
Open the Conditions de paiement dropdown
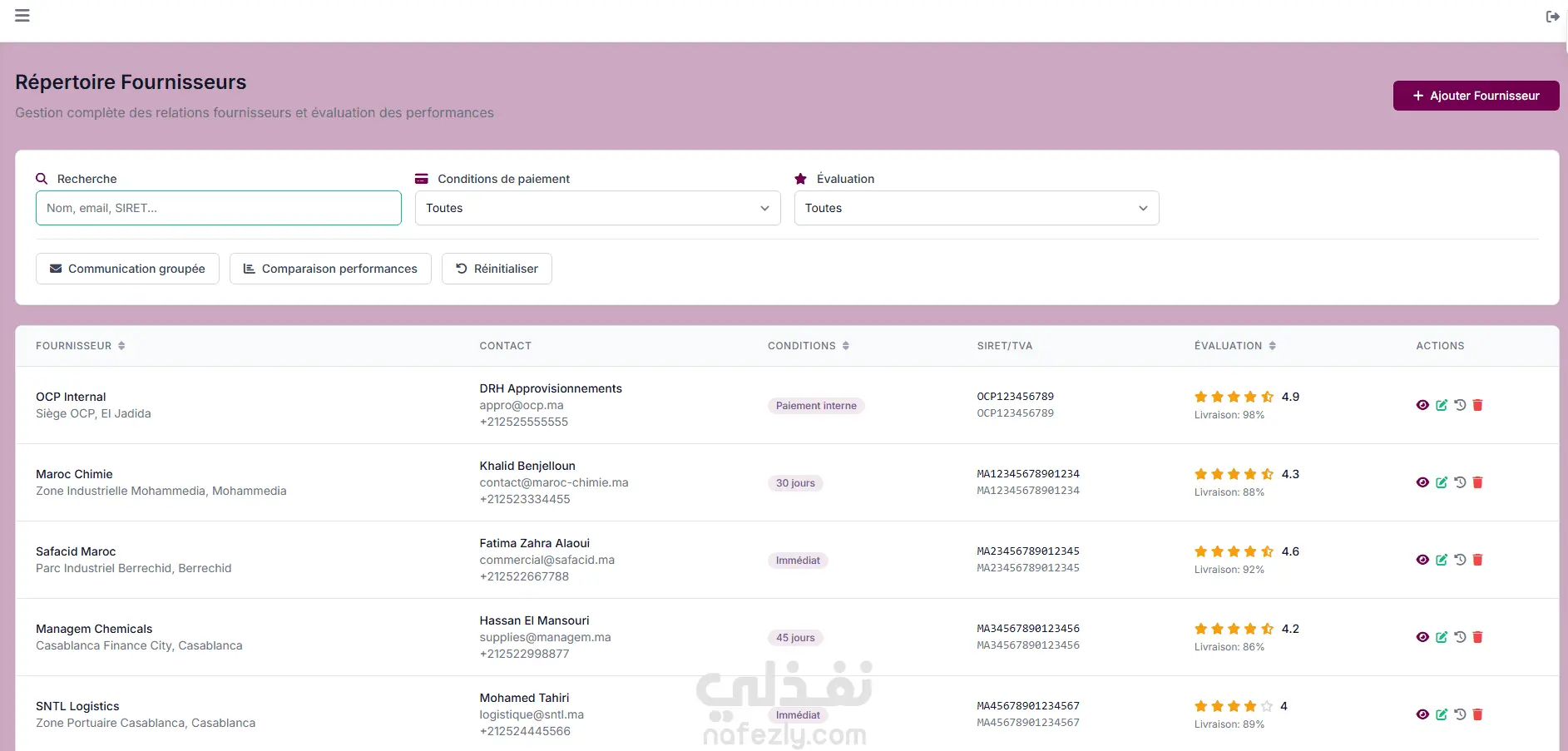pyautogui.click(x=597, y=208)
